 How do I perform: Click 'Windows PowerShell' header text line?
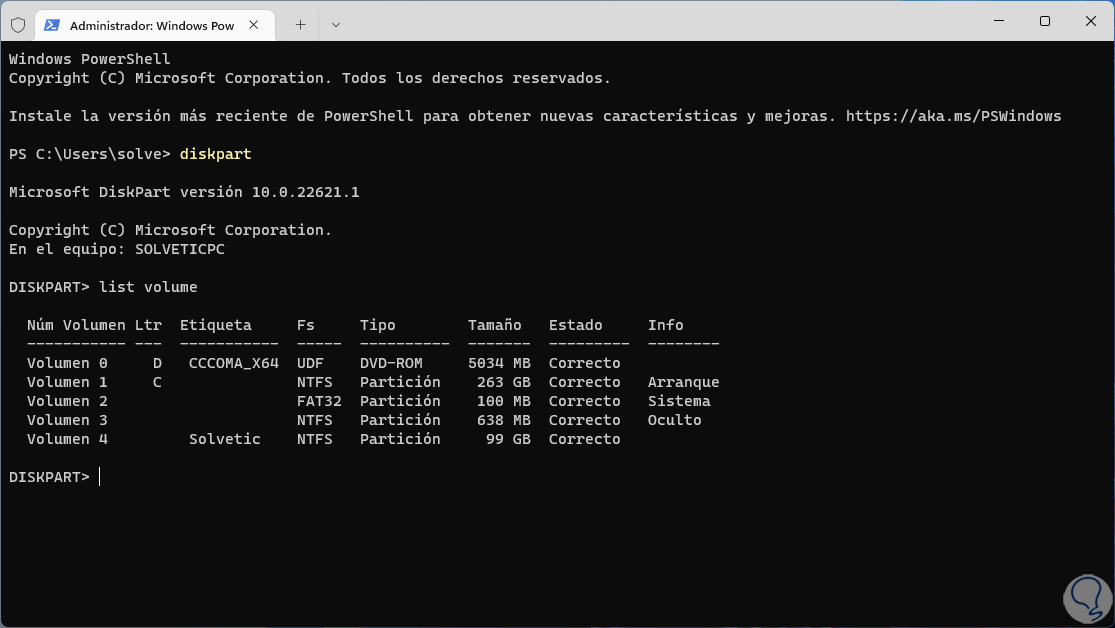[x=90, y=59]
